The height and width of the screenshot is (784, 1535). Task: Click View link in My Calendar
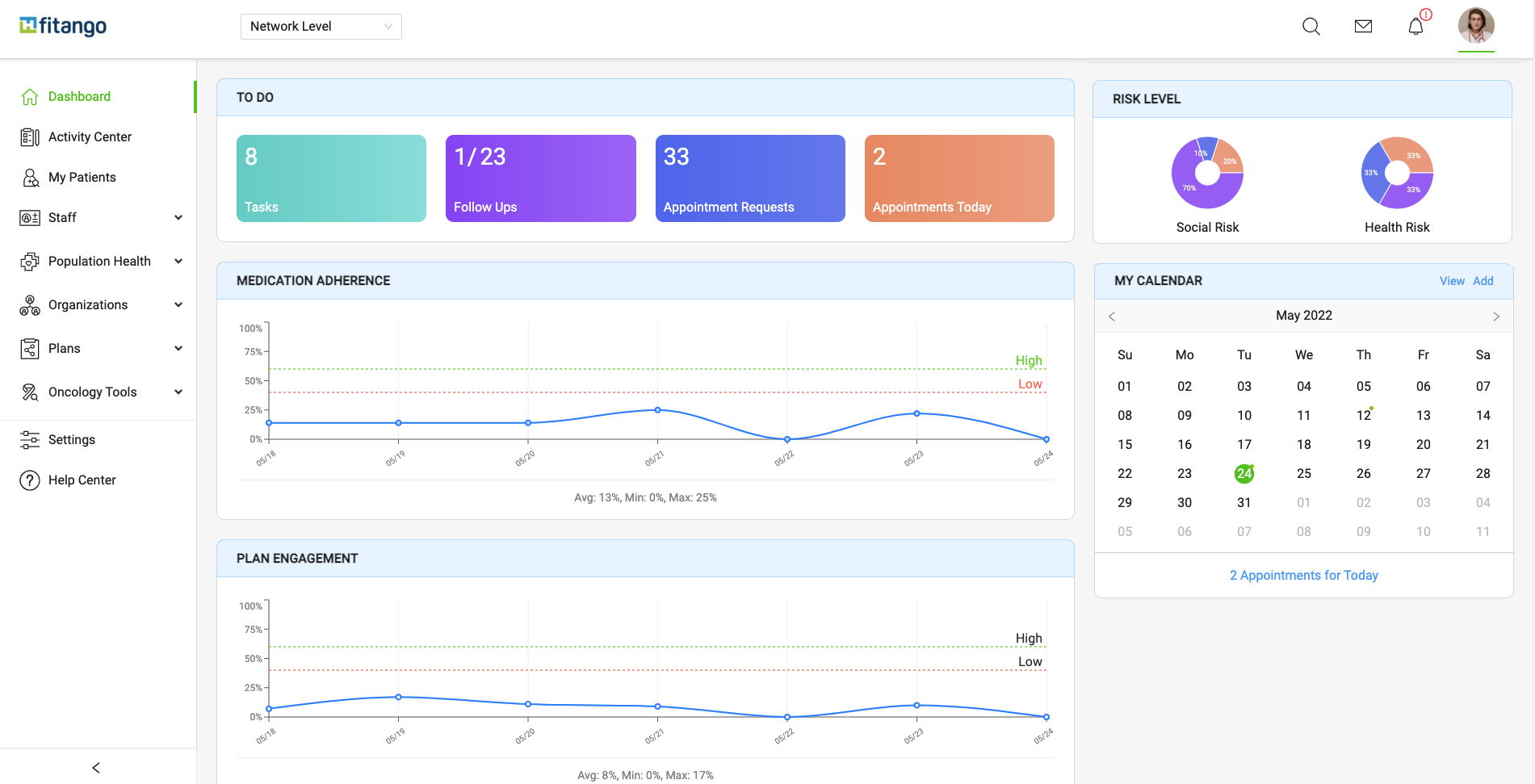click(1452, 281)
